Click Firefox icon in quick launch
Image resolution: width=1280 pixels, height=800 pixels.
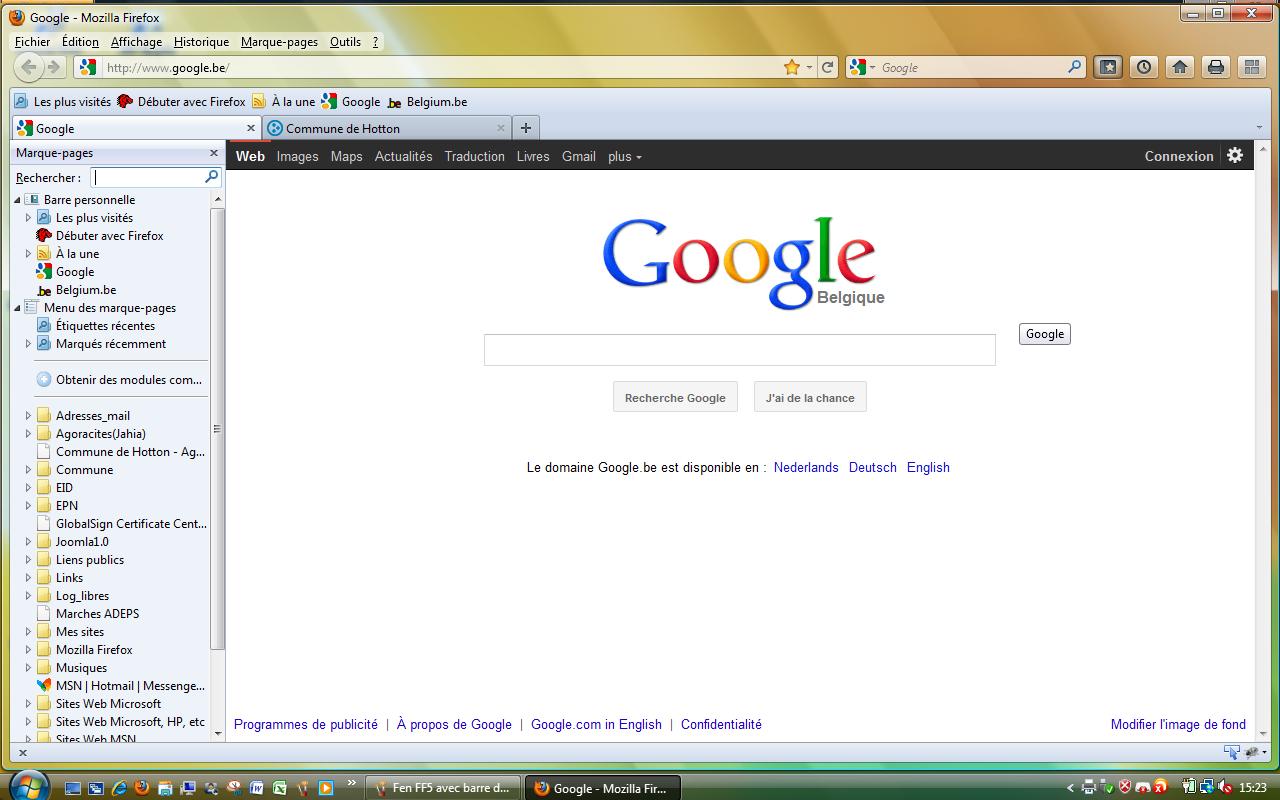[x=141, y=788]
